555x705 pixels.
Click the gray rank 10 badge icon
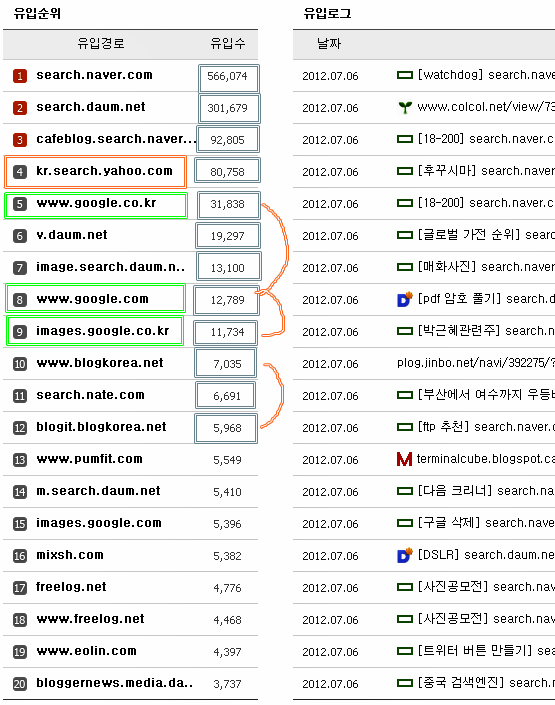pos(20,363)
